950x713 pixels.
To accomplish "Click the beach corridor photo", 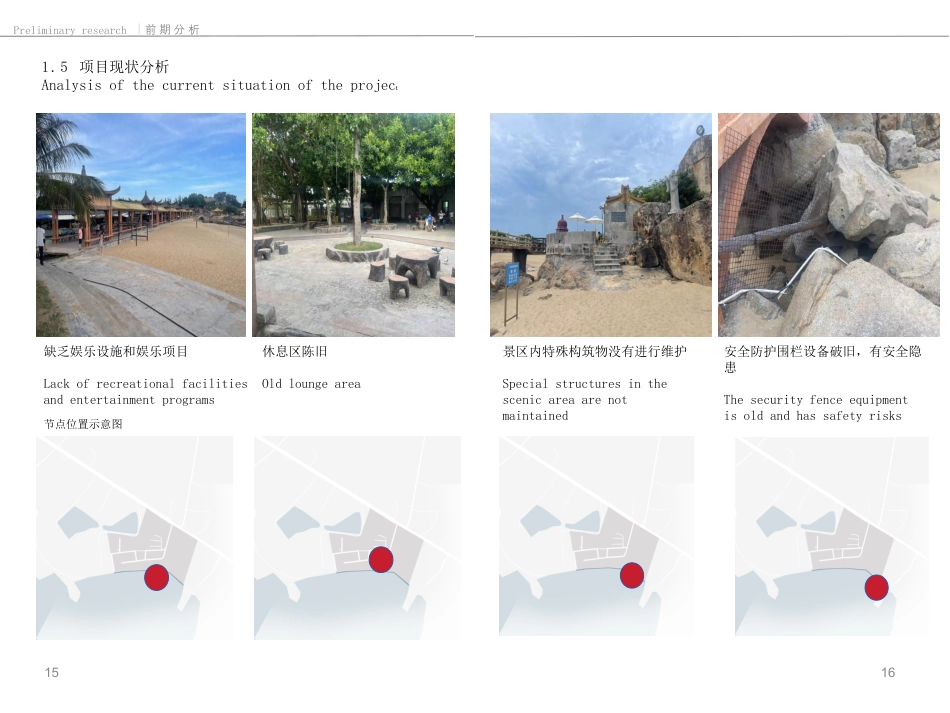I will coord(140,224).
